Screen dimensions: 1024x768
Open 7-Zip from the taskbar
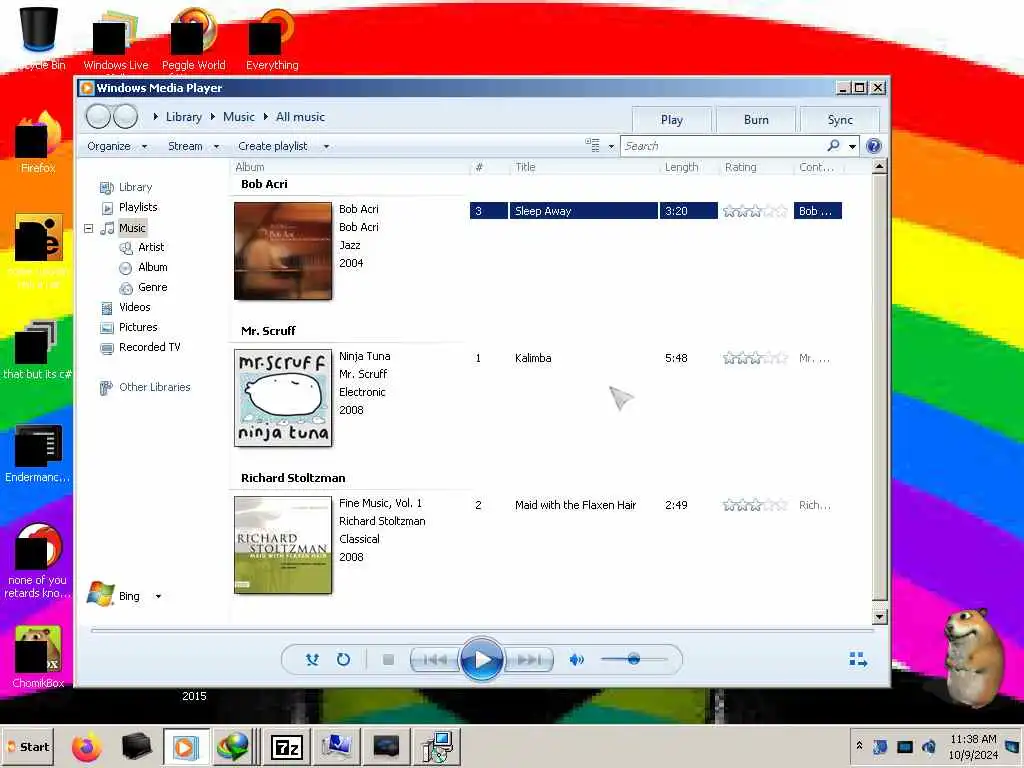point(287,746)
